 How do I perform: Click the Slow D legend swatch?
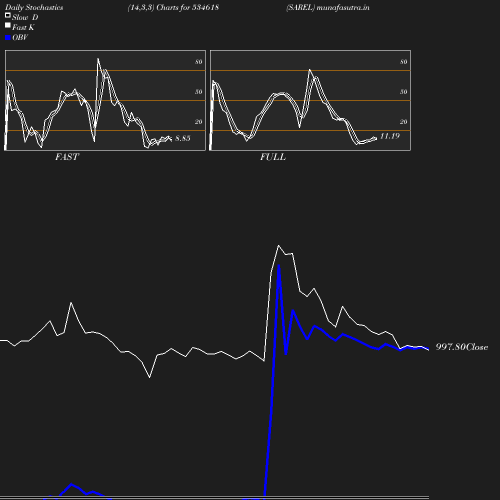point(8,15)
